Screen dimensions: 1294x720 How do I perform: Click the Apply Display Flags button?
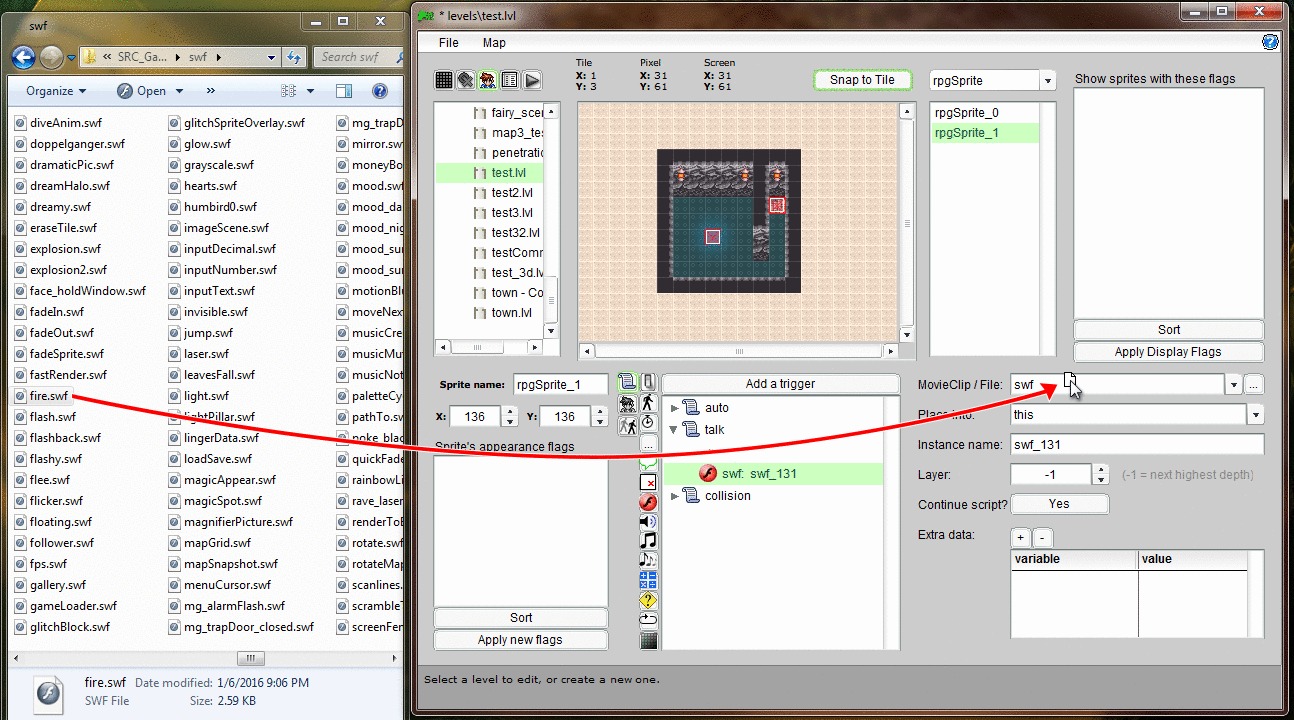pyautogui.click(x=1168, y=352)
